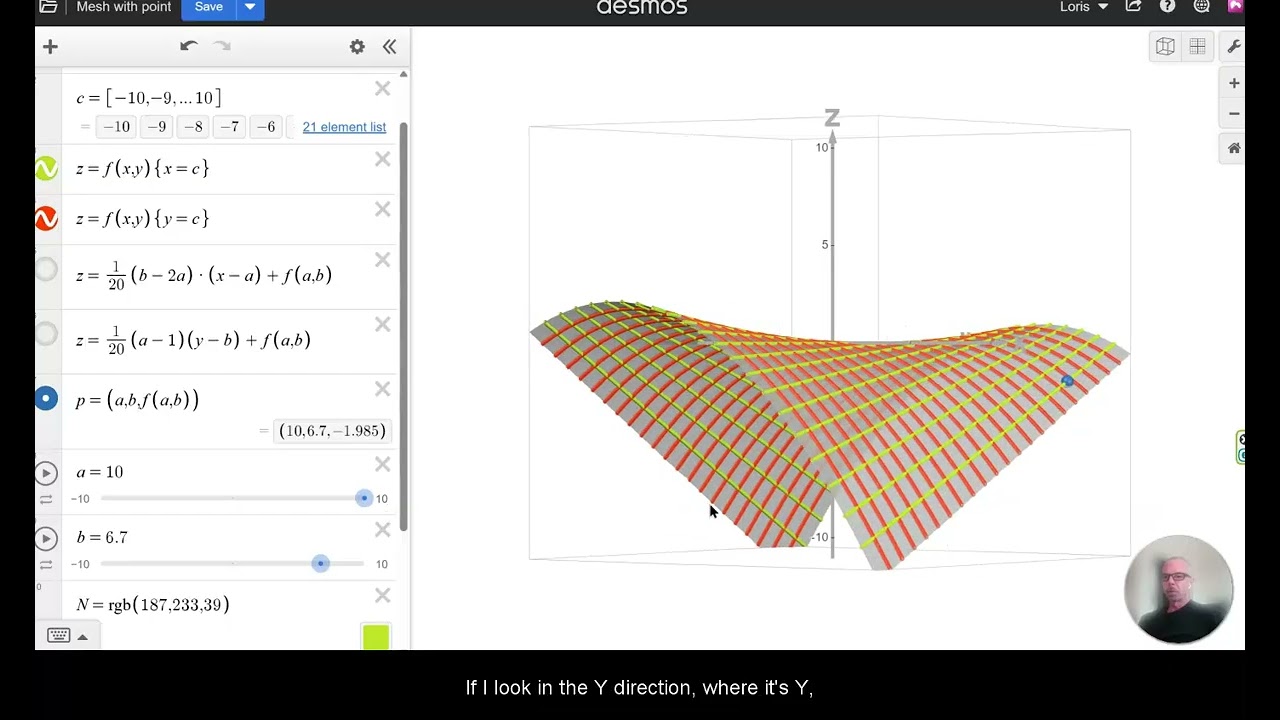Set slider b lower bound −10
1280x720 pixels.
tap(80, 565)
